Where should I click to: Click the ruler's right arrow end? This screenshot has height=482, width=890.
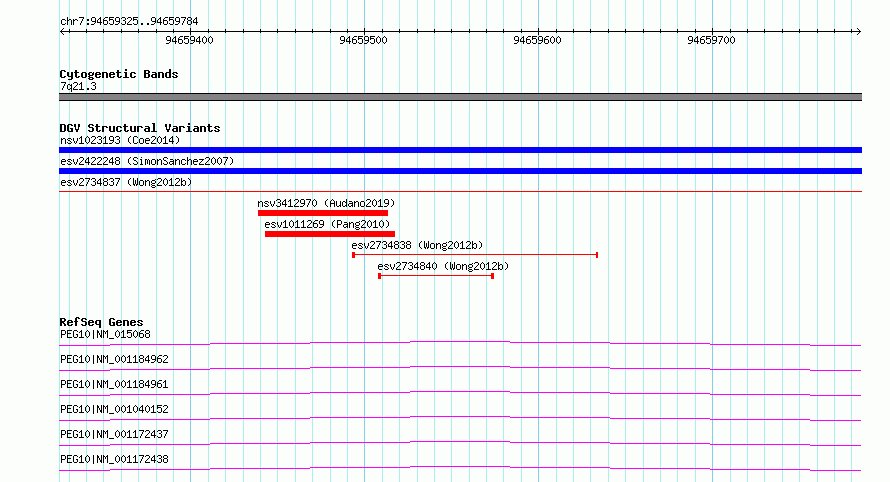[858, 32]
